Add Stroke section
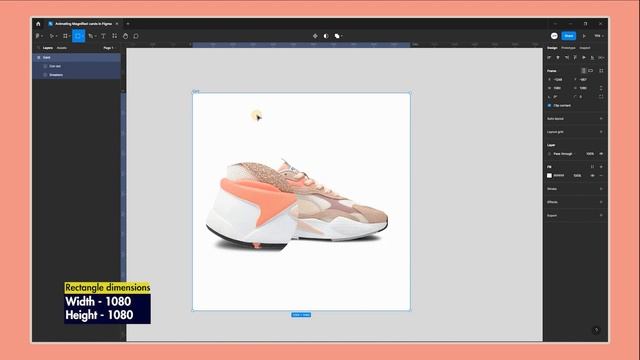The image size is (640, 360). 601,189
